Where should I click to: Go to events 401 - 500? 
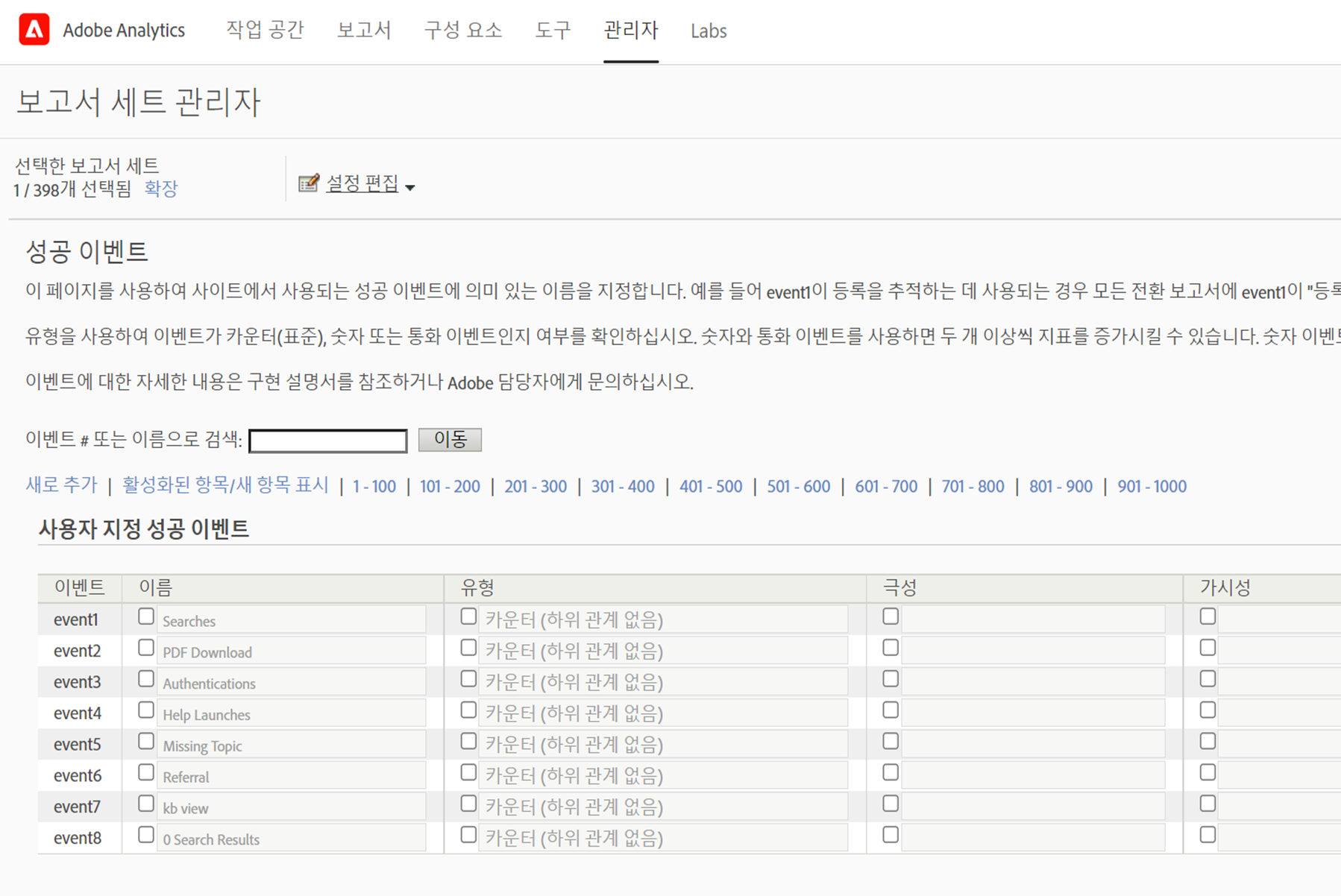(711, 487)
